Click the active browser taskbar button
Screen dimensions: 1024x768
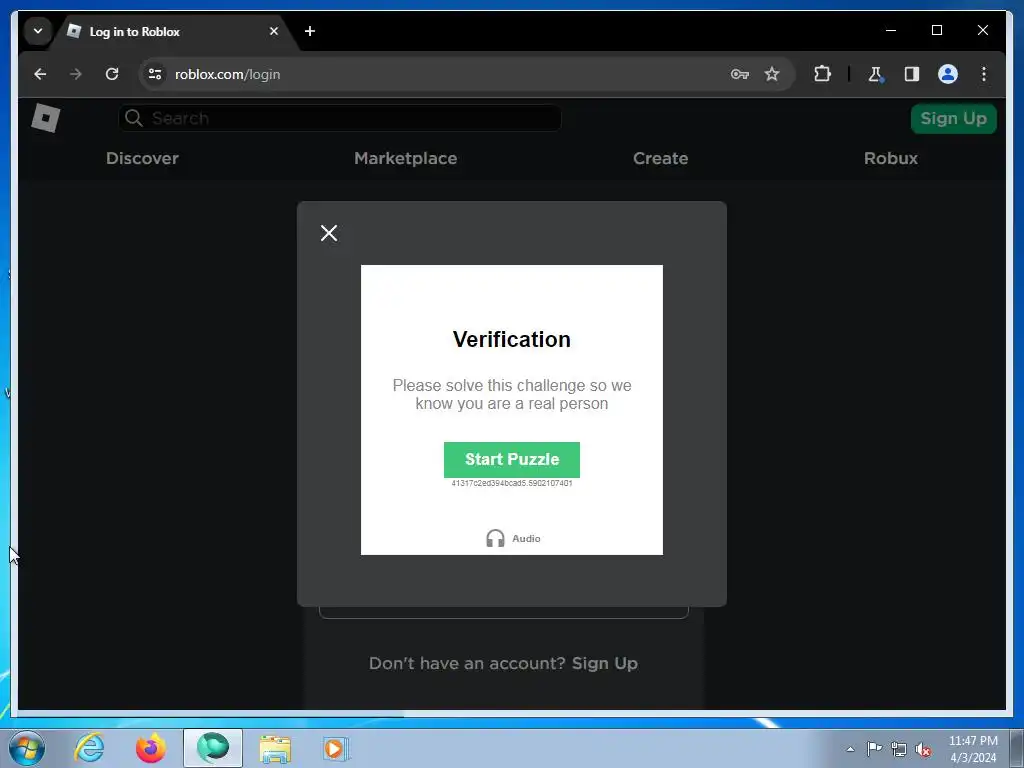pyautogui.click(x=213, y=748)
